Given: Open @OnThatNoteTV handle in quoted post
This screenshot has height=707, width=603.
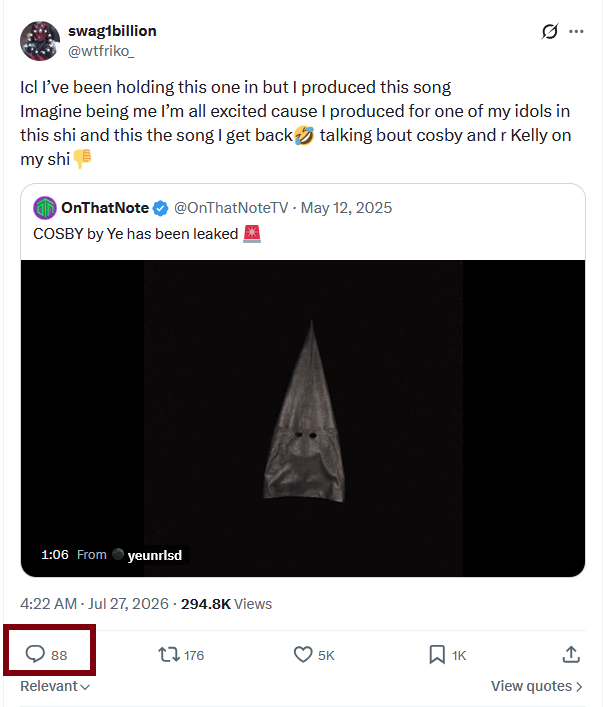Looking at the screenshot, I should [x=231, y=208].
